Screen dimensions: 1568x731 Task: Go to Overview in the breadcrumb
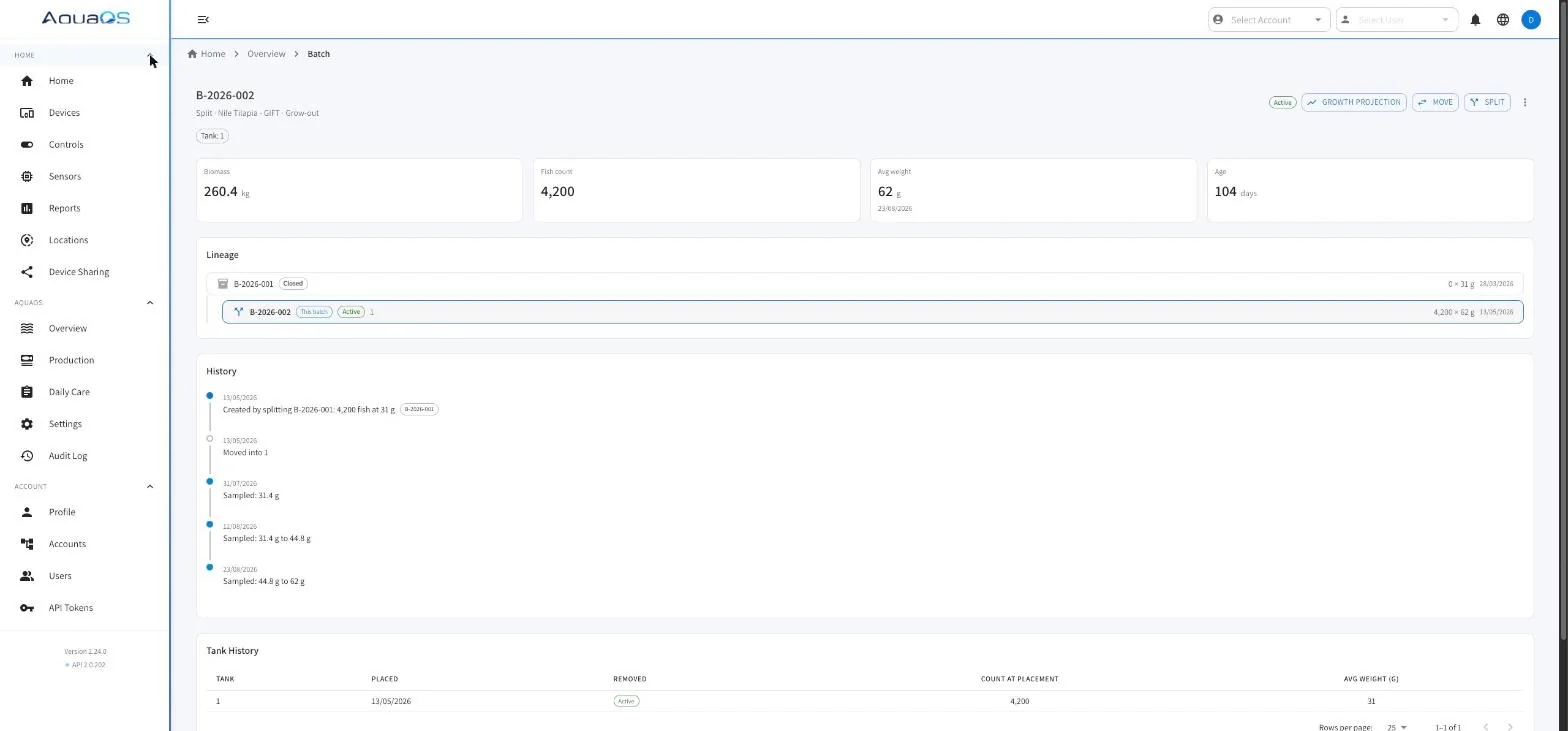266,54
